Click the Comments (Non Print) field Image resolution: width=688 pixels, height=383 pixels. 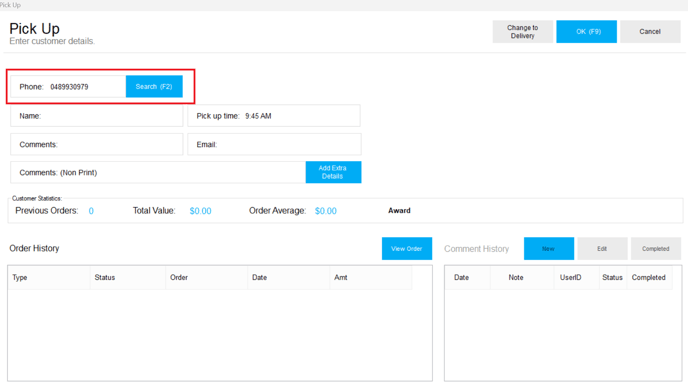click(158, 172)
